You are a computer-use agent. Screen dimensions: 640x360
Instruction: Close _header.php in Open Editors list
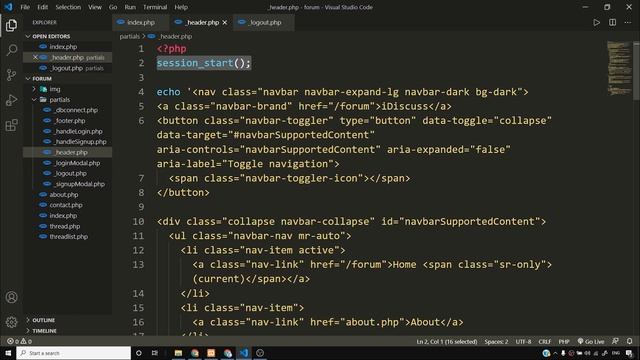tap(35, 57)
